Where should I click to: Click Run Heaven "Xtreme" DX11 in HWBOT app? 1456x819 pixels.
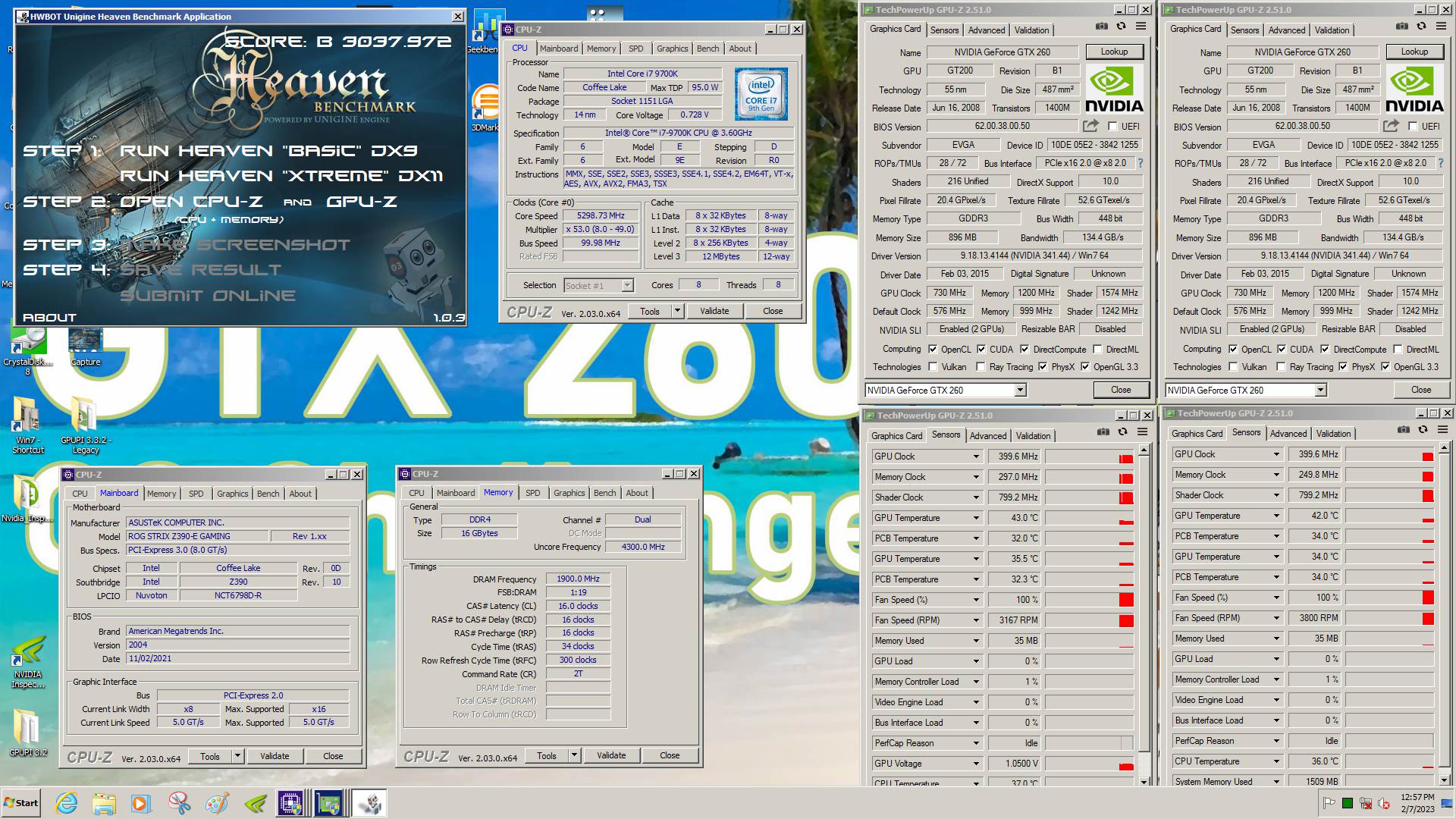(281, 176)
